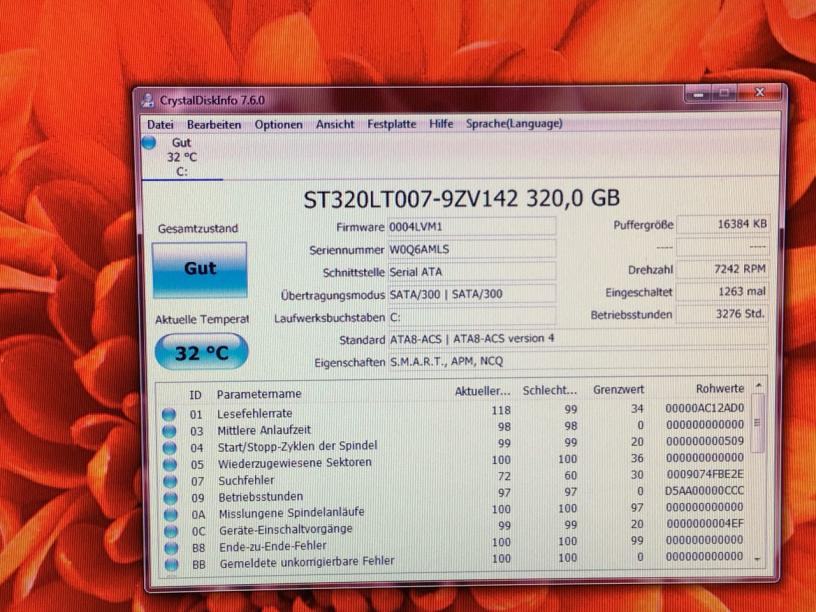Open the Ansicht menu
The width and height of the screenshot is (816, 612).
(335, 124)
